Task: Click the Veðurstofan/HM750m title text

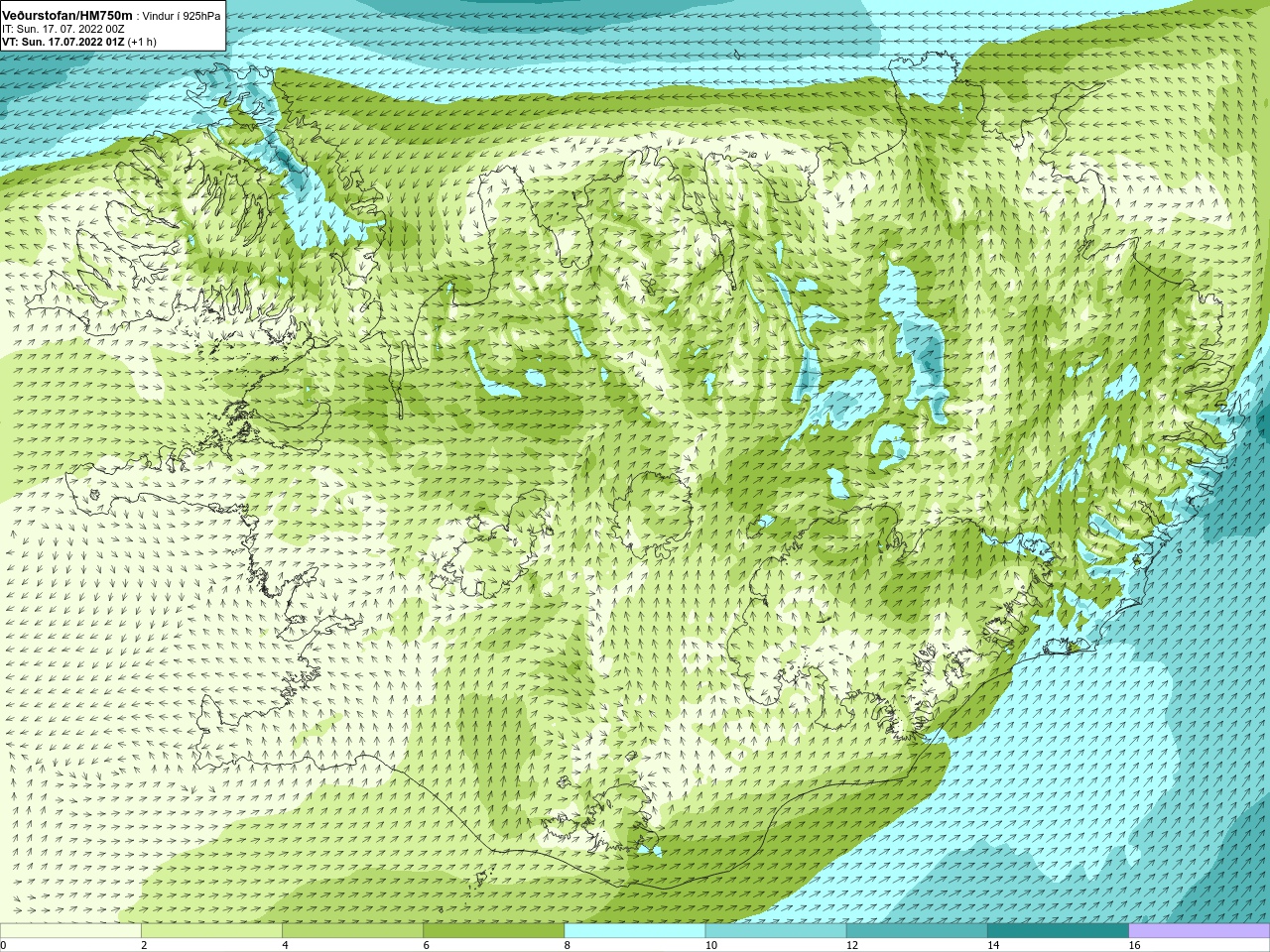Action: pyautogui.click(x=67, y=15)
